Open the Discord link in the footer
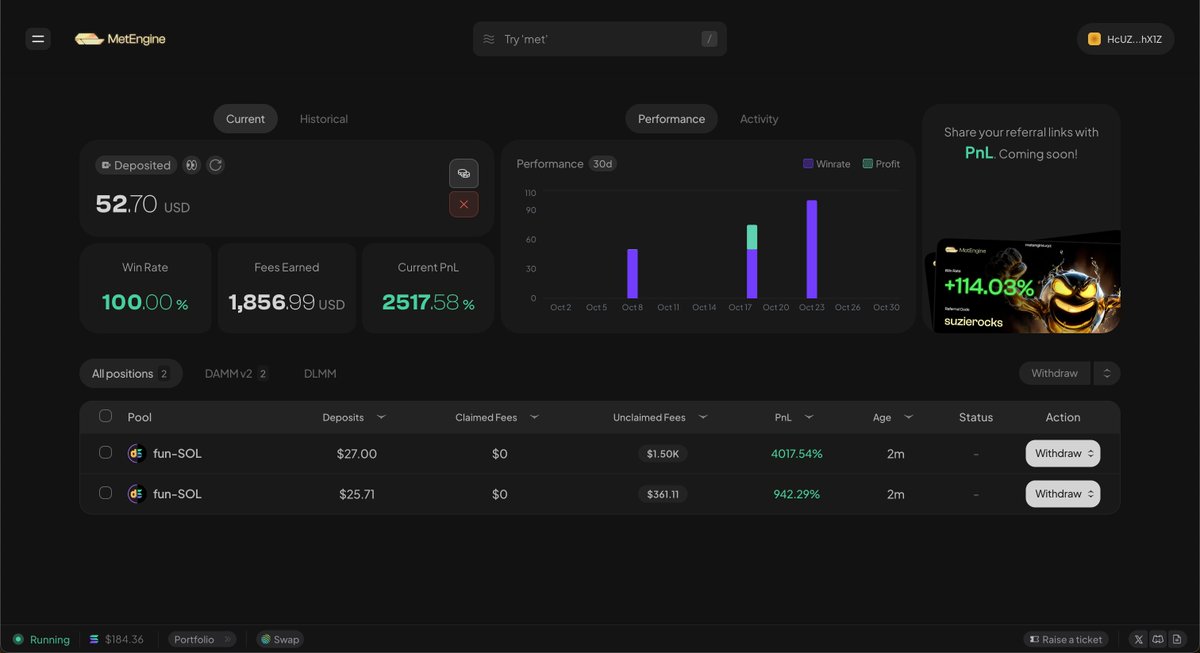The width and height of the screenshot is (1200, 653). [x=1157, y=639]
